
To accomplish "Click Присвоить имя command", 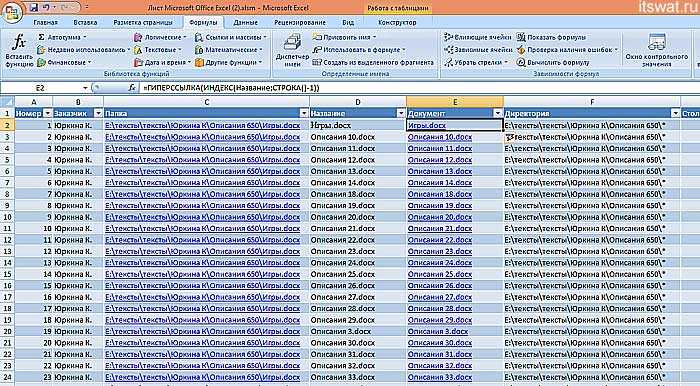I will 344,37.
